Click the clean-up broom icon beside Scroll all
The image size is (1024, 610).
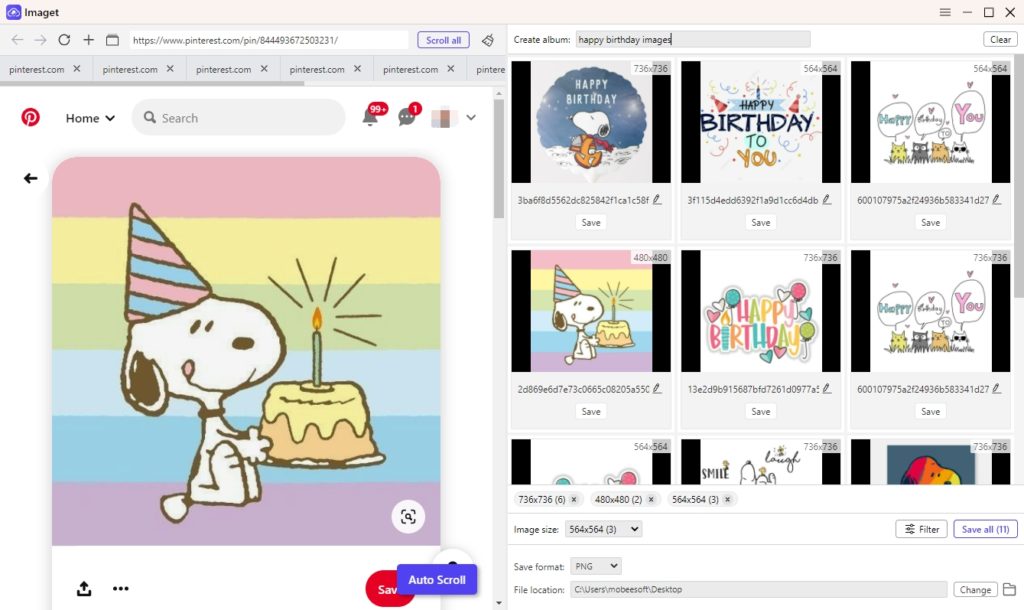pyautogui.click(x=488, y=40)
